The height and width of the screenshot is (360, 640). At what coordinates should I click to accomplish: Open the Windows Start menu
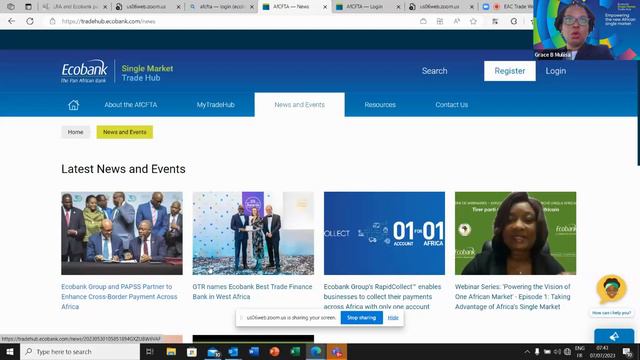pos(10,351)
